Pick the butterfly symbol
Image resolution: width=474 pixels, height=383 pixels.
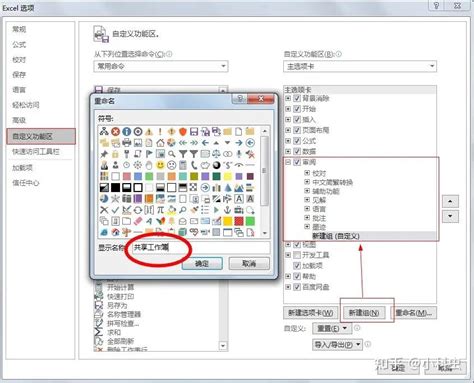(x=160, y=221)
